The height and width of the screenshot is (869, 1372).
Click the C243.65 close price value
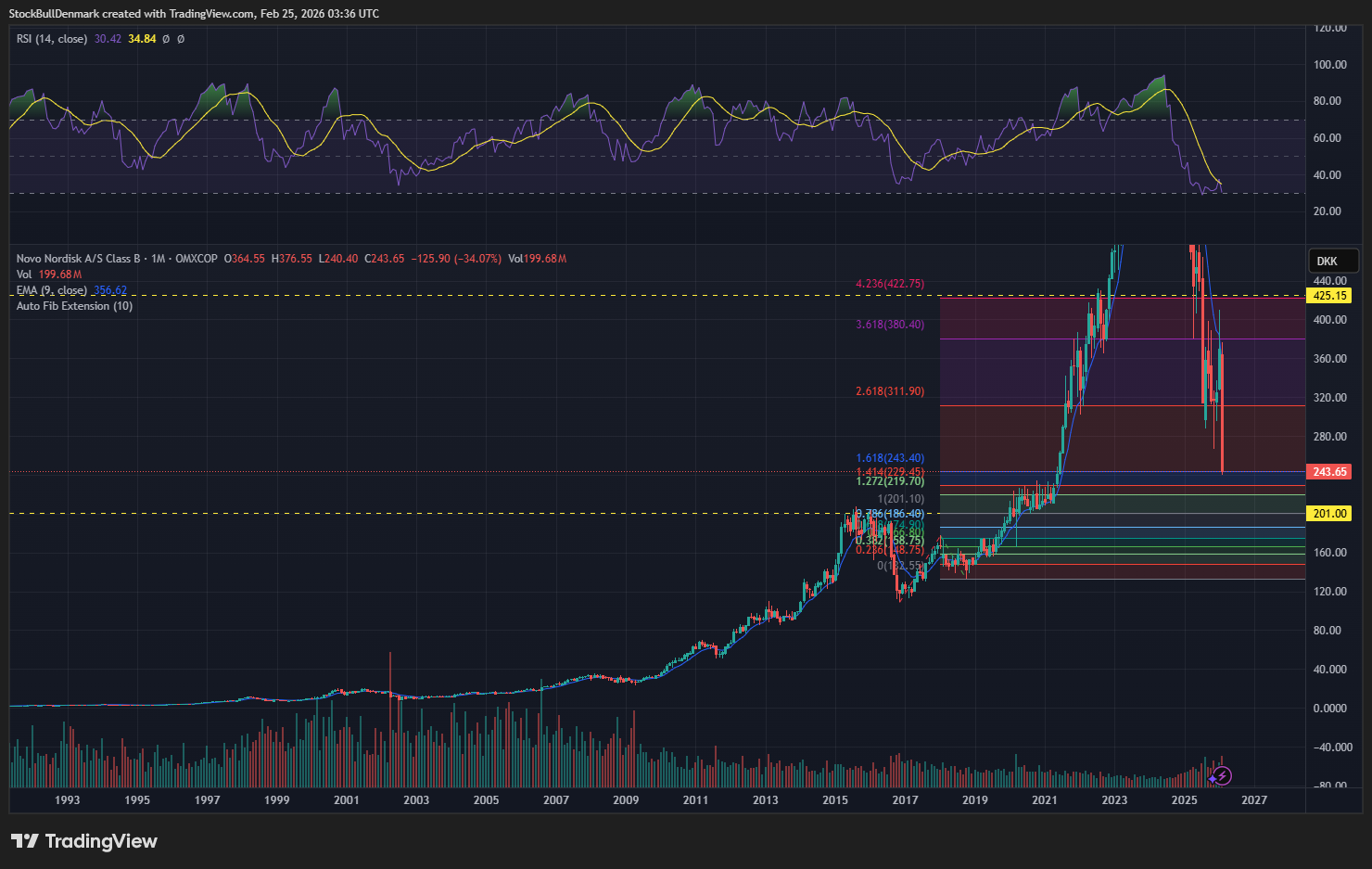(384, 259)
